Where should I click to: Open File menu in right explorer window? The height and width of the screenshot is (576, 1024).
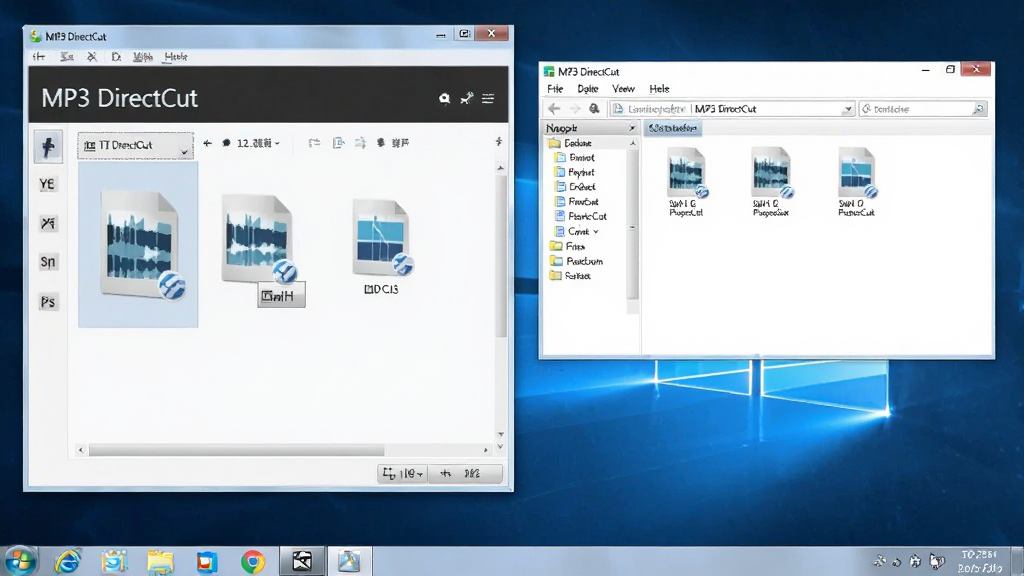pyautogui.click(x=555, y=89)
